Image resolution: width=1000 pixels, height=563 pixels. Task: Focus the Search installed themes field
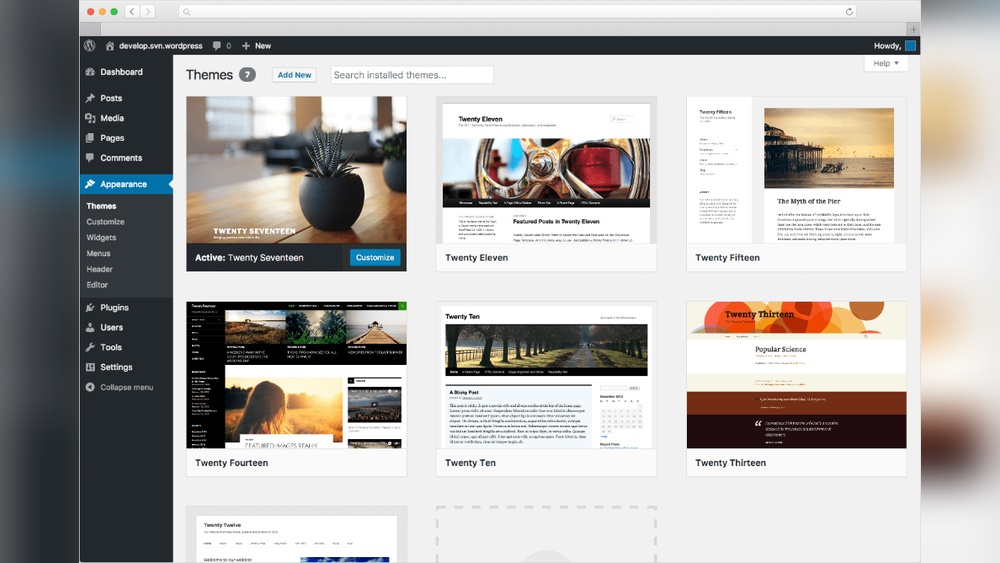pos(412,75)
